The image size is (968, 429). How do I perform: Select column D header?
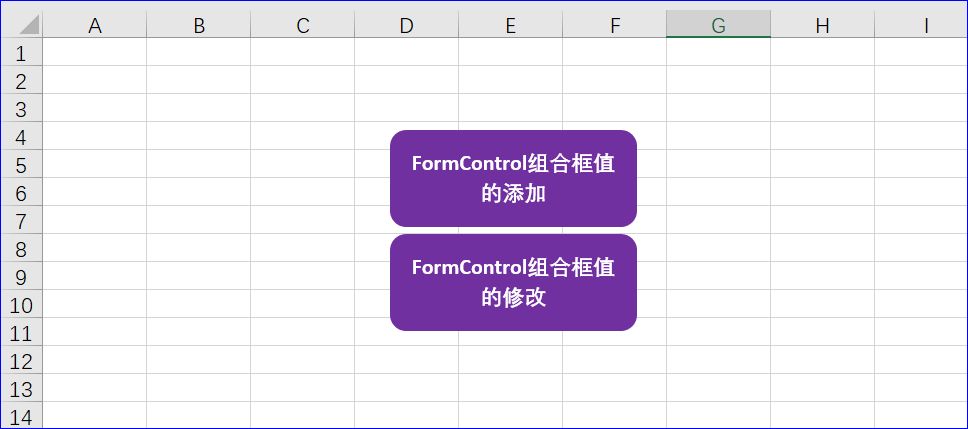[x=406, y=26]
